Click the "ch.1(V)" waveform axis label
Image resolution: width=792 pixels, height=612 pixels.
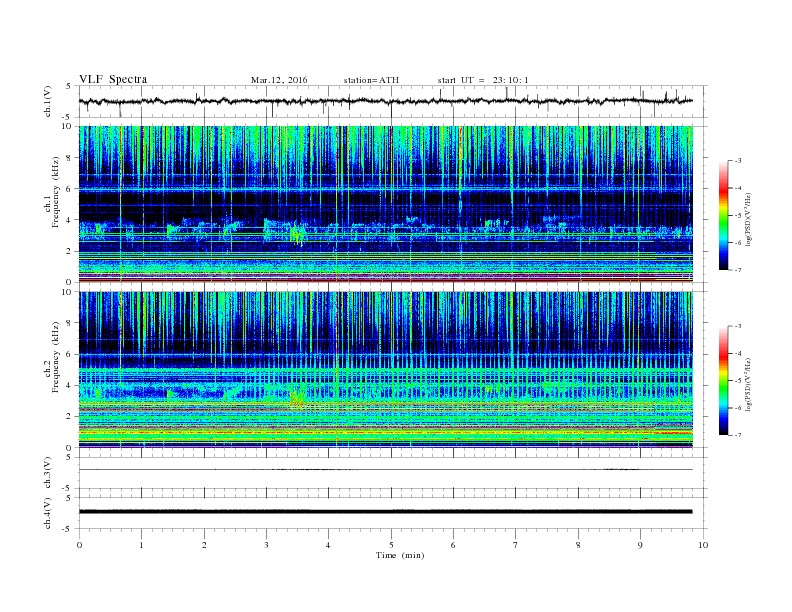[x=48, y=101]
